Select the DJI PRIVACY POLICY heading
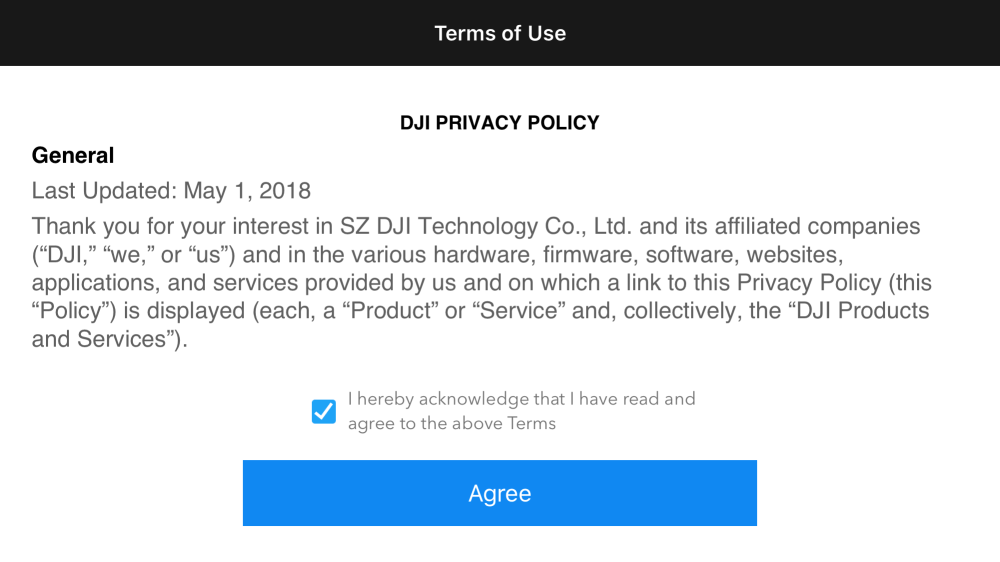The height and width of the screenshot is (562, 1000). click(500, 123)
